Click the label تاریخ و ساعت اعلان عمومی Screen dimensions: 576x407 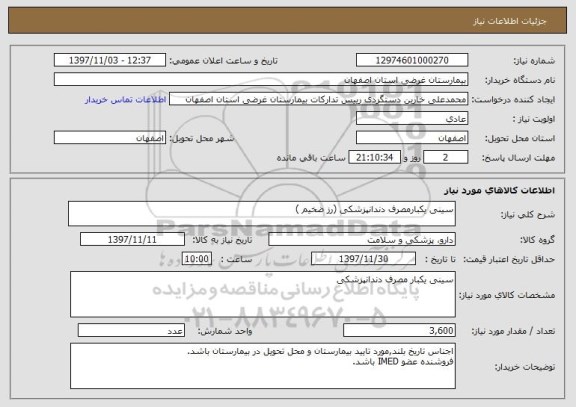click(x=223, y=61)
